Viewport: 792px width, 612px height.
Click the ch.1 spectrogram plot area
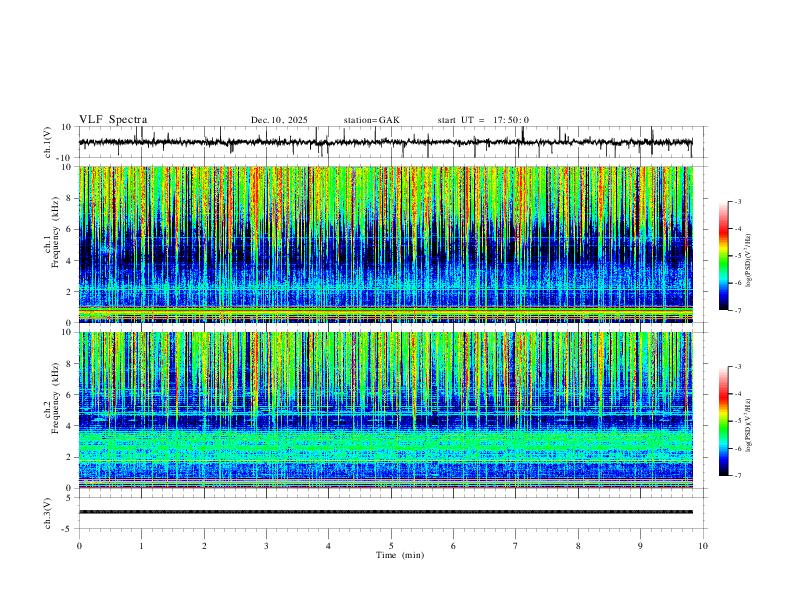tap(385, 244)
